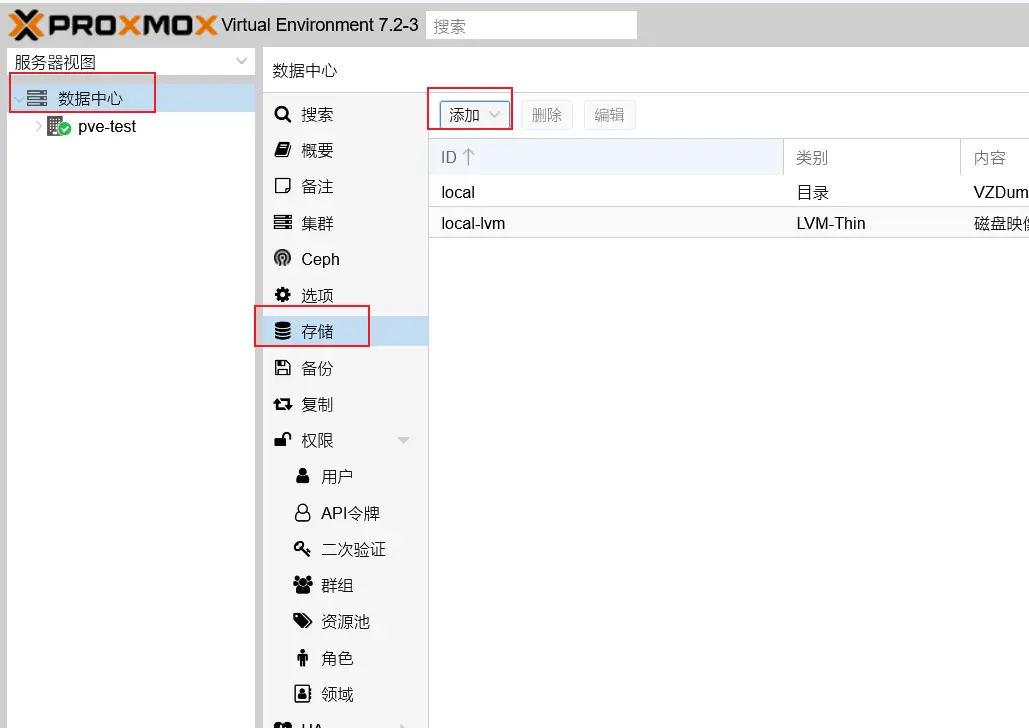
Task: Click the key icon for 二次验证
Action: coord(302,549)
